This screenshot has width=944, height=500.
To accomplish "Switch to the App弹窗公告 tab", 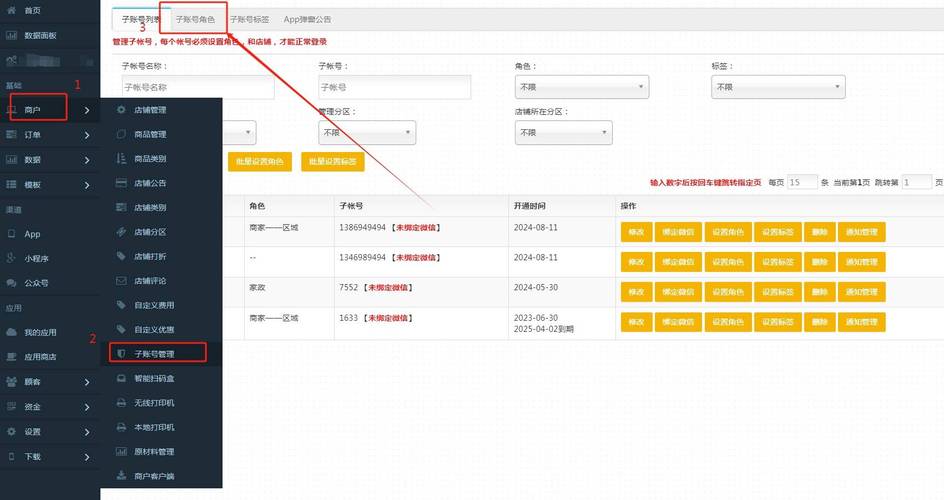I will 307,19.
